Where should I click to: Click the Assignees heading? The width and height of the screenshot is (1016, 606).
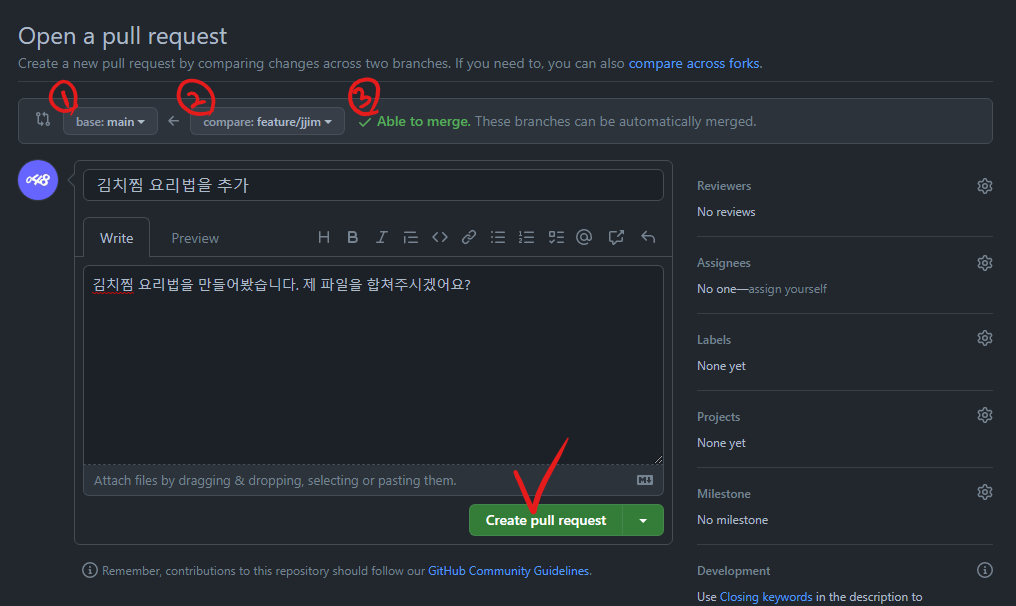click(x=724, y=263)
